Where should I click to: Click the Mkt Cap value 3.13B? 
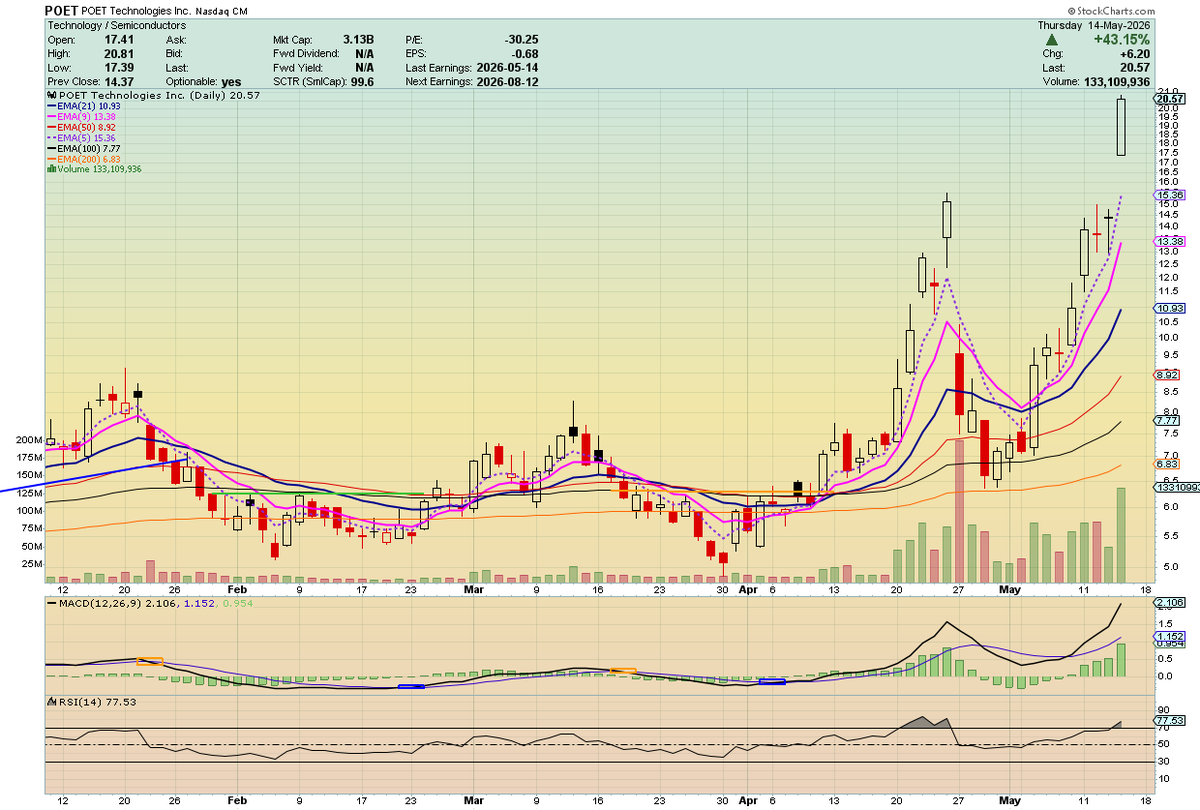pyautogui.click(x=359, y=40)
